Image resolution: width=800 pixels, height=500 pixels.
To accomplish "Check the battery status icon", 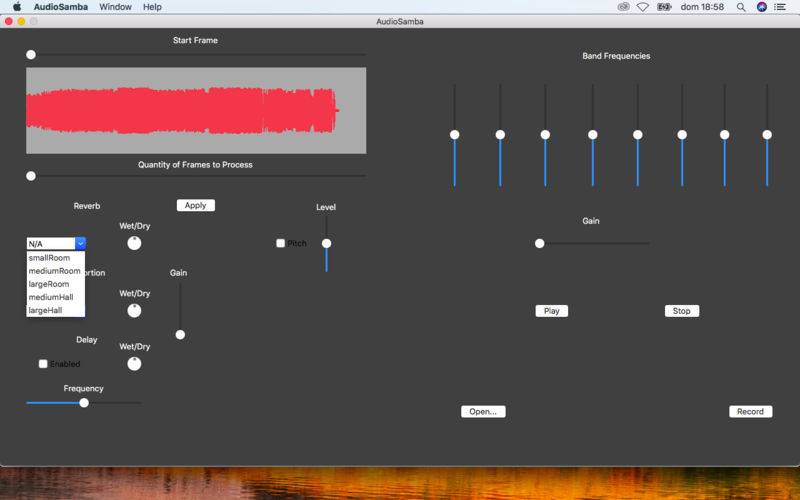I will 664,7.
